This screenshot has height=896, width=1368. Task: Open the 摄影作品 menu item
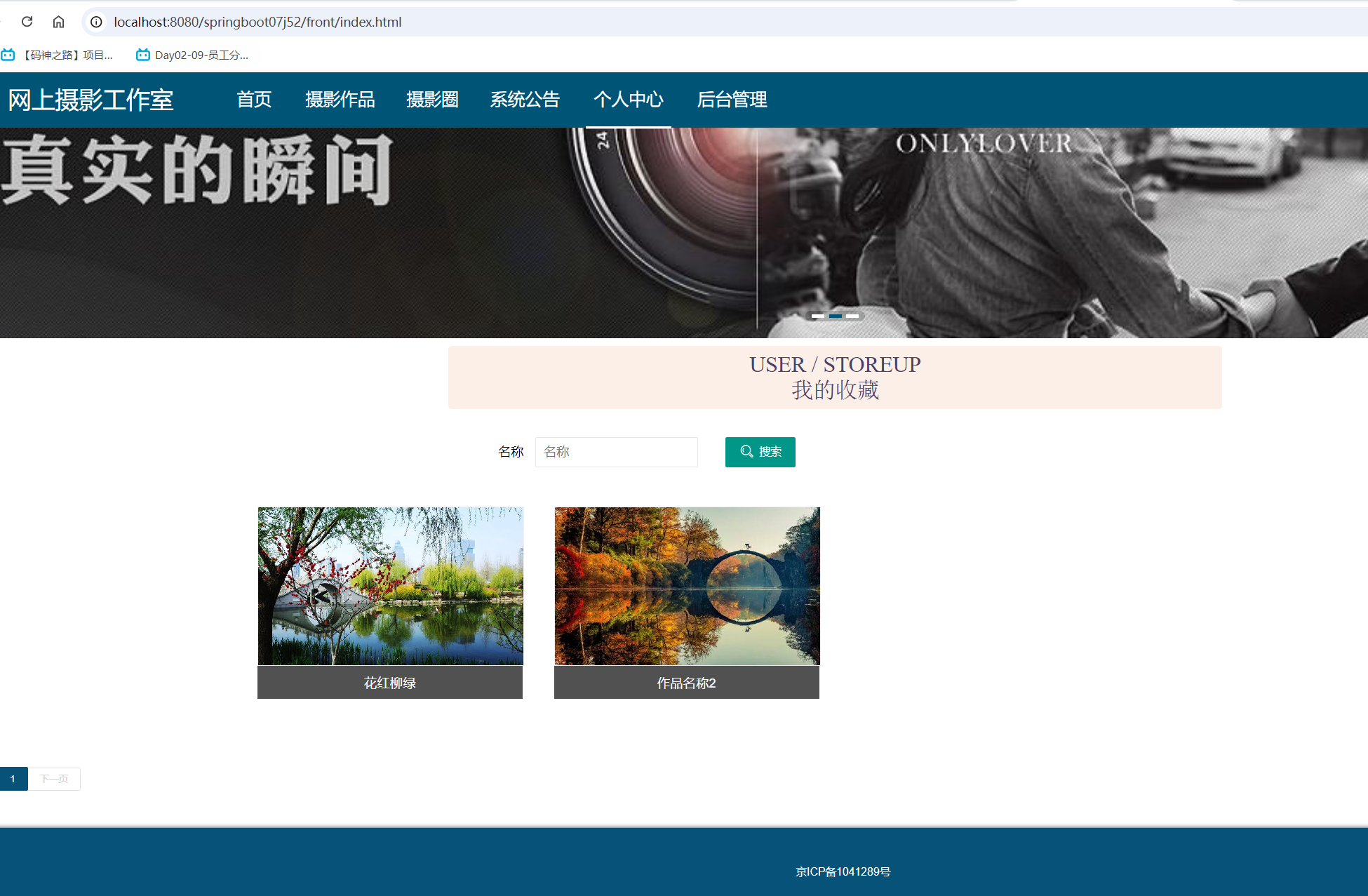tap(340, 100)
